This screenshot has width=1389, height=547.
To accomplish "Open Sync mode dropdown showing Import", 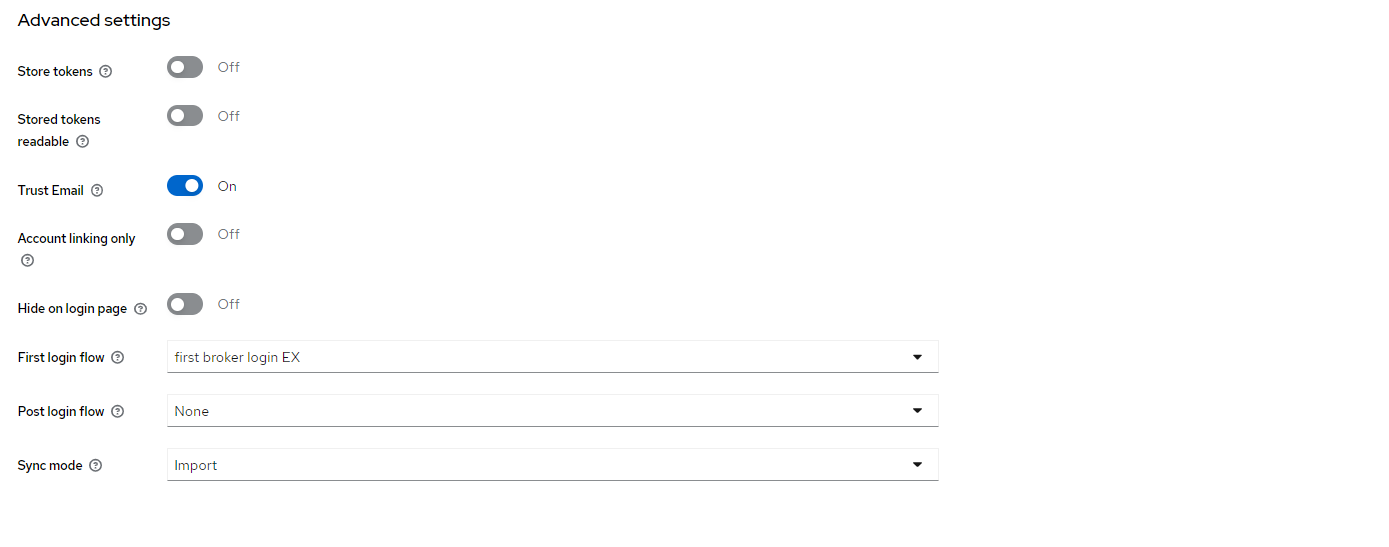I will click(552, 465).
